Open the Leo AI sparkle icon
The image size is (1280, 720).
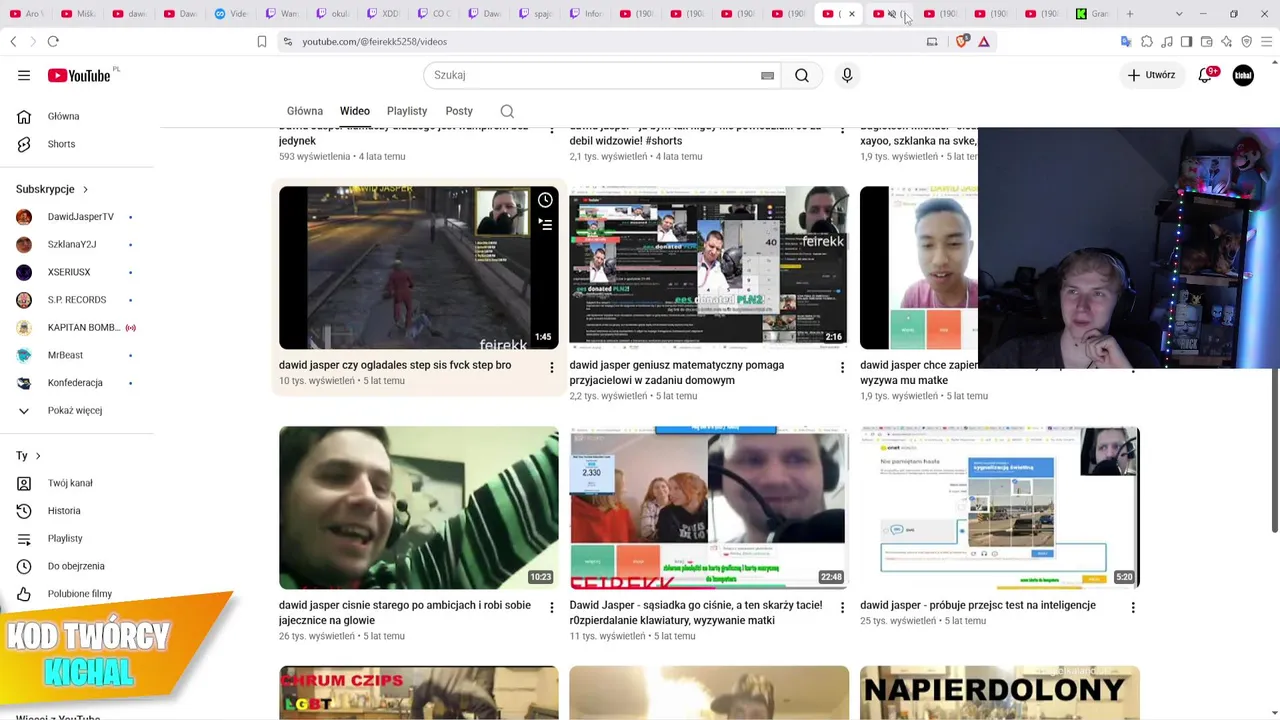click(1226, 41)
